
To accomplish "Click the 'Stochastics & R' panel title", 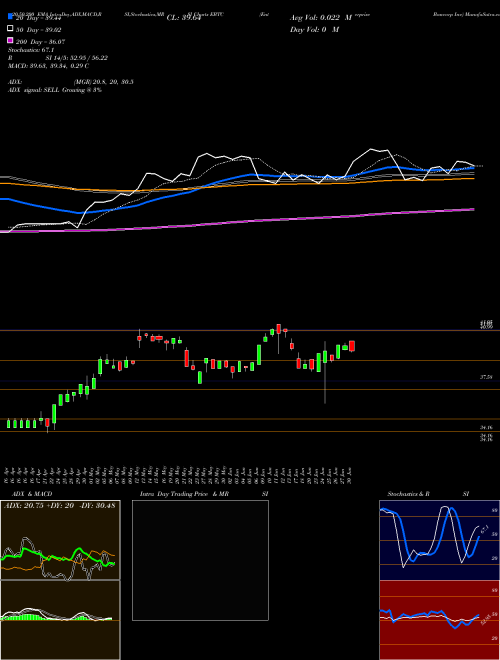I will click(408, 494).
